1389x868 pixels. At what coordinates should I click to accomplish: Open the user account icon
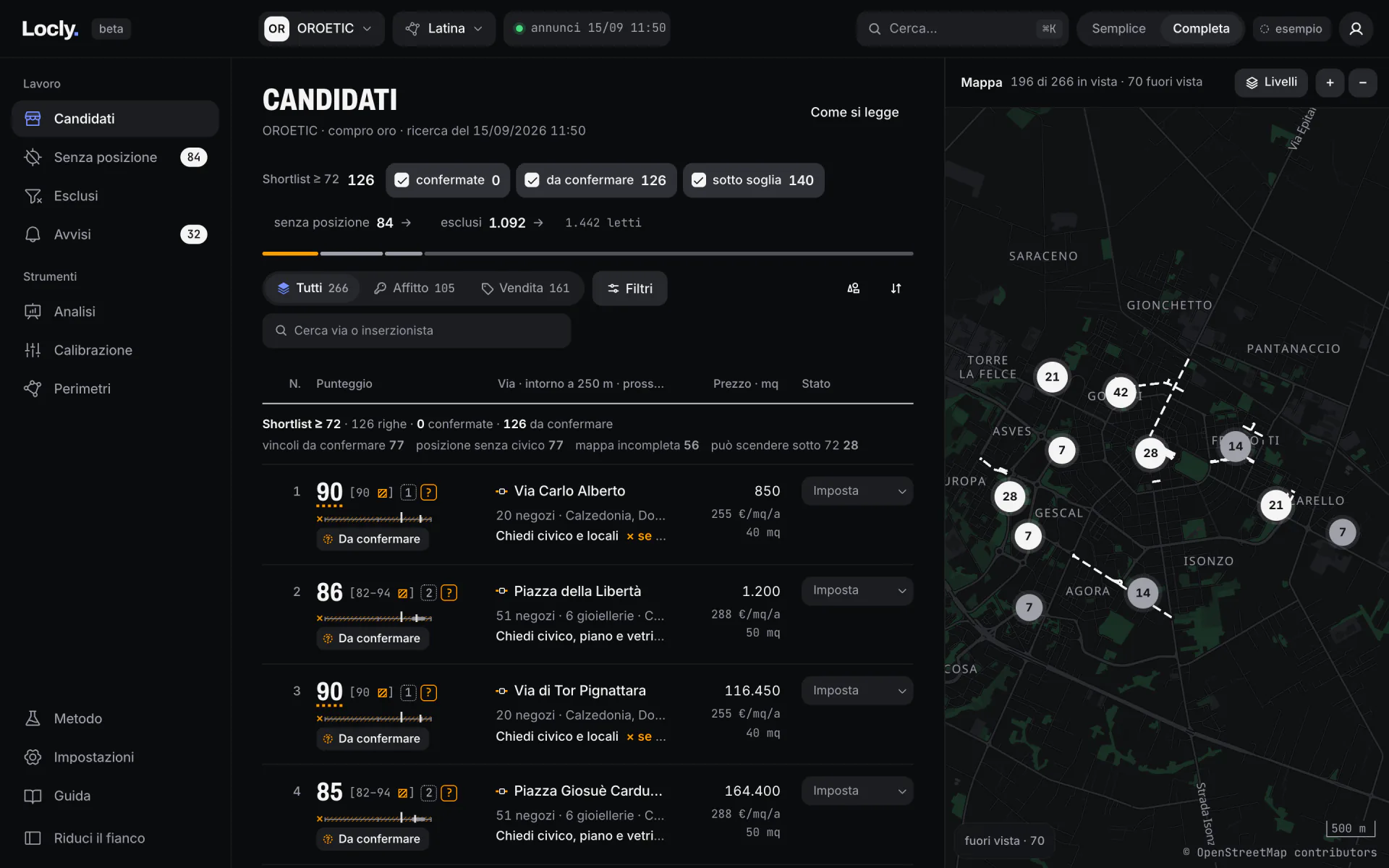pos(1356,28)
